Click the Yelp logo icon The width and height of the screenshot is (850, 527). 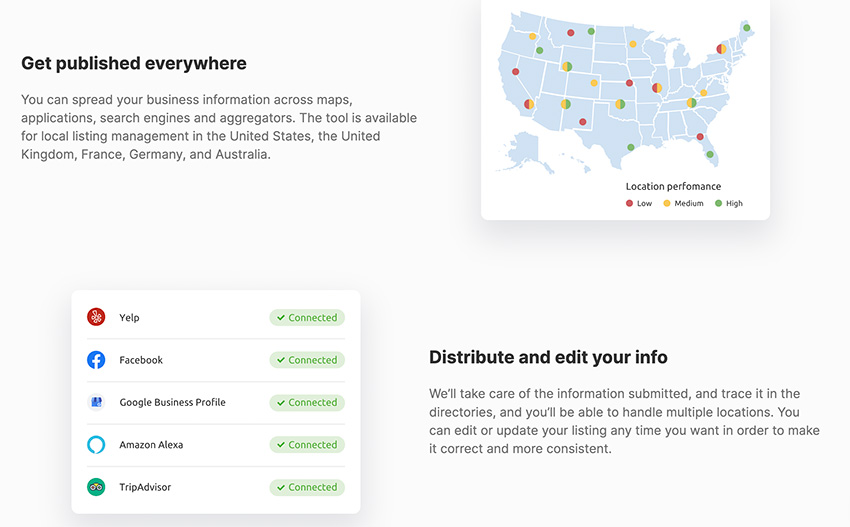pyautogui.click(x=96, y=317)
